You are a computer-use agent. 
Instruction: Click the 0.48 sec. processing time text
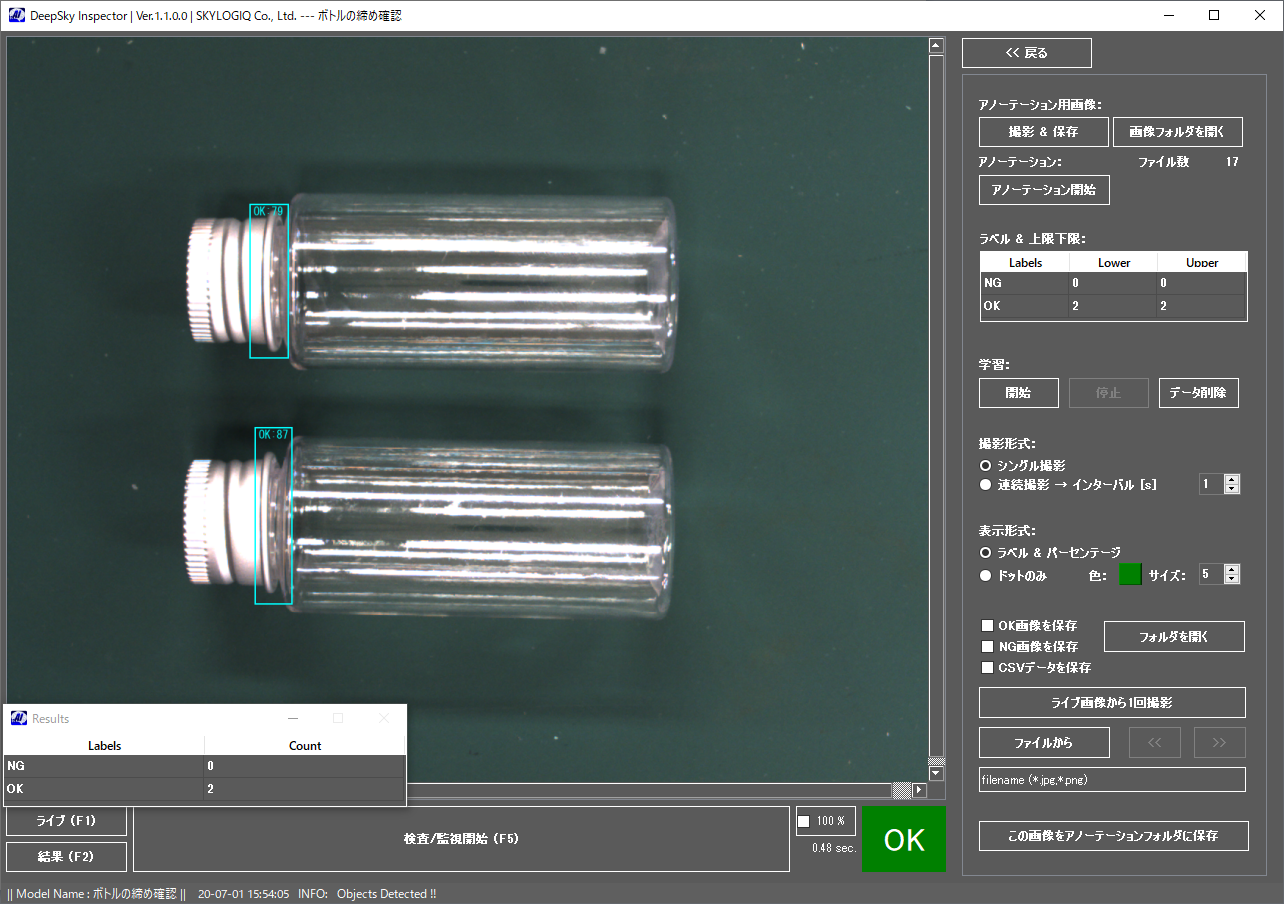point(835,848)
